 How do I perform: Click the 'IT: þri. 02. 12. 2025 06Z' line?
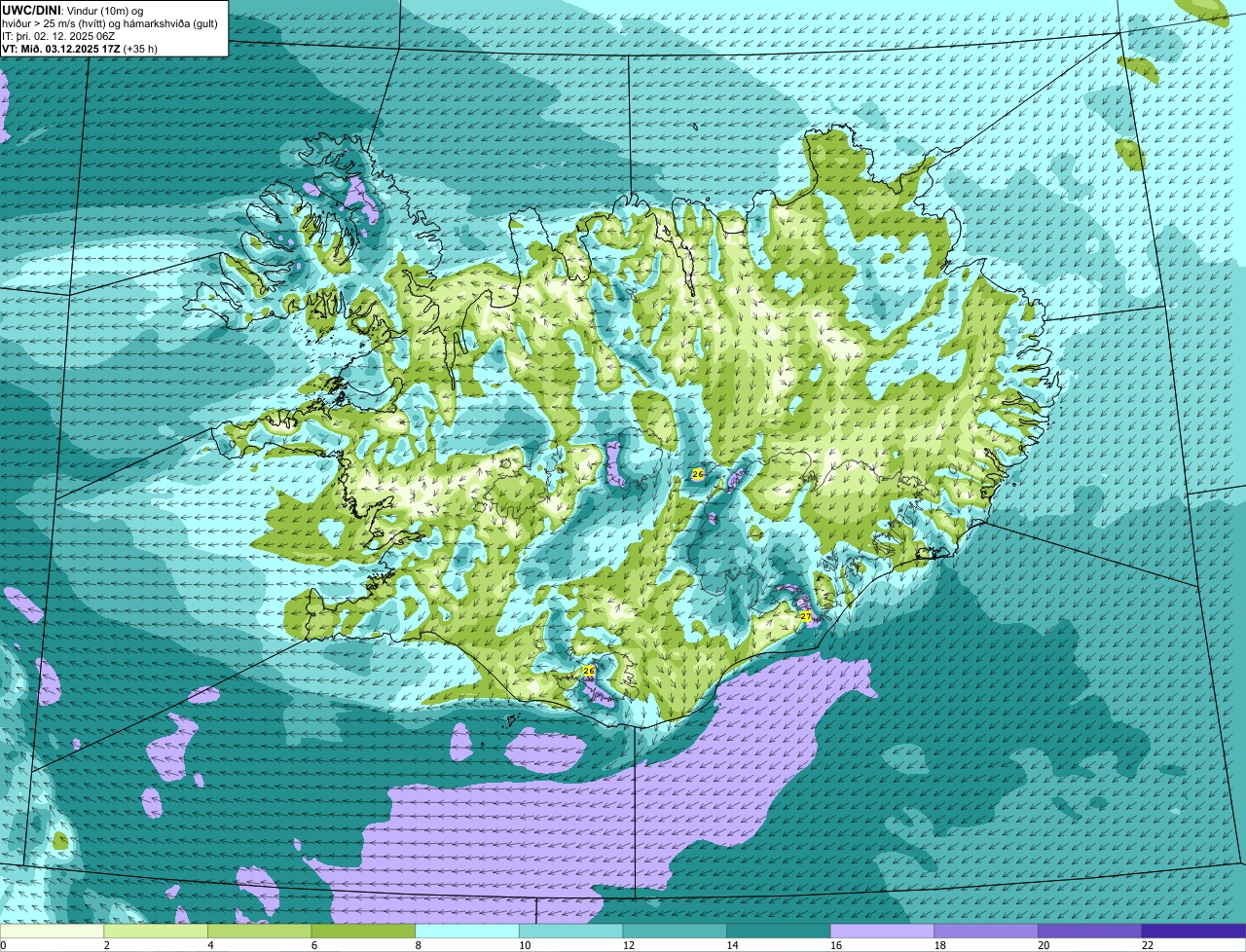click(60, 35)
